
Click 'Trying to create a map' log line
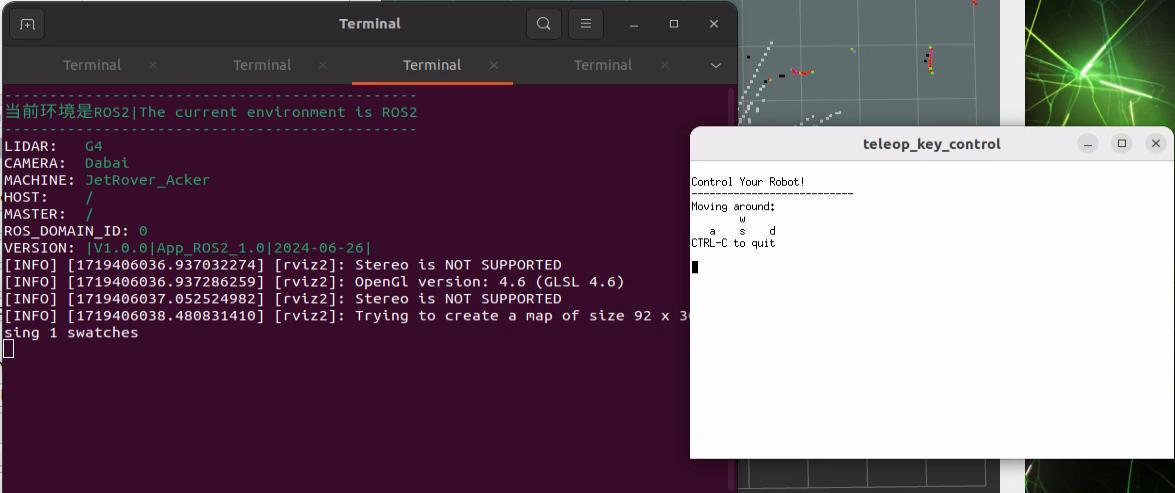[x=346, y=315]
